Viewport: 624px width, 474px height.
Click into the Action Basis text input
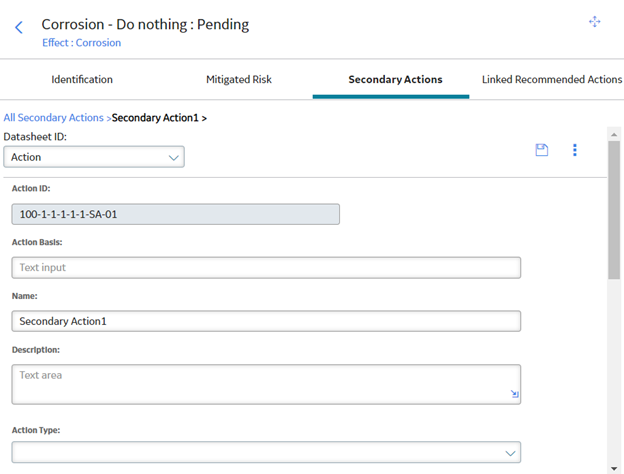click(x=266, y=267)
